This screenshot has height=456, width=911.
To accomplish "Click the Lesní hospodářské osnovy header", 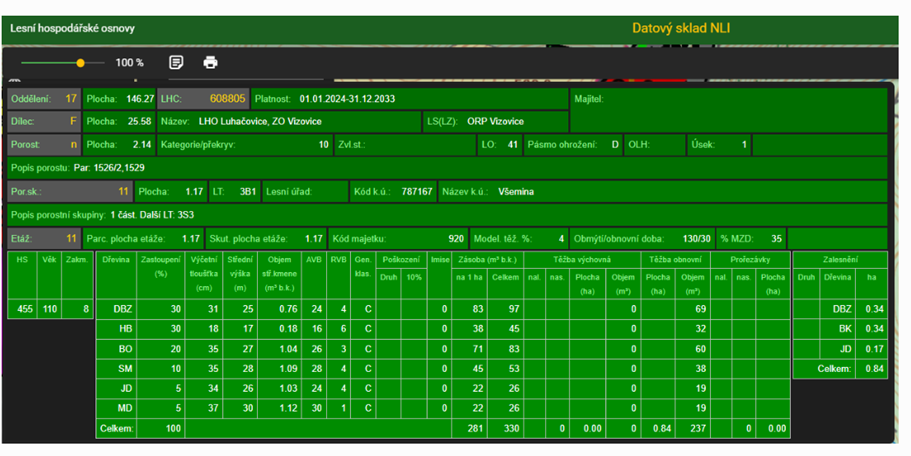I will coord(72,29).
